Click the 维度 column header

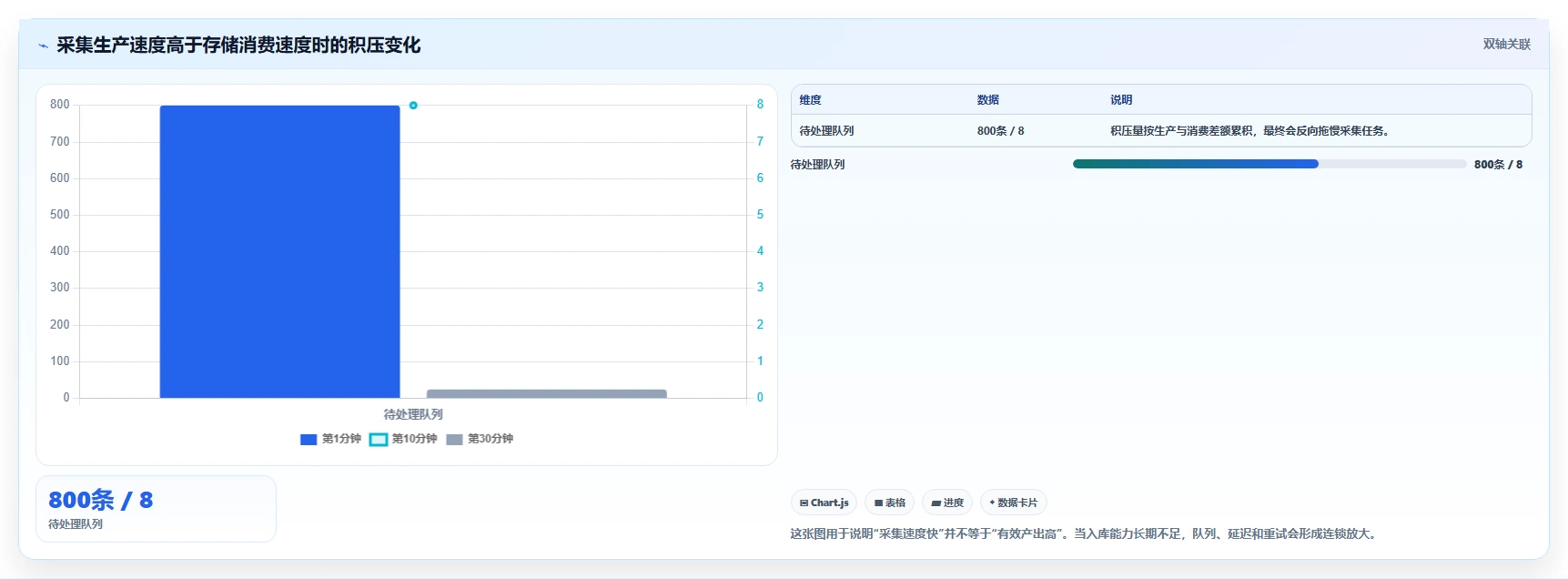point(811,100)
